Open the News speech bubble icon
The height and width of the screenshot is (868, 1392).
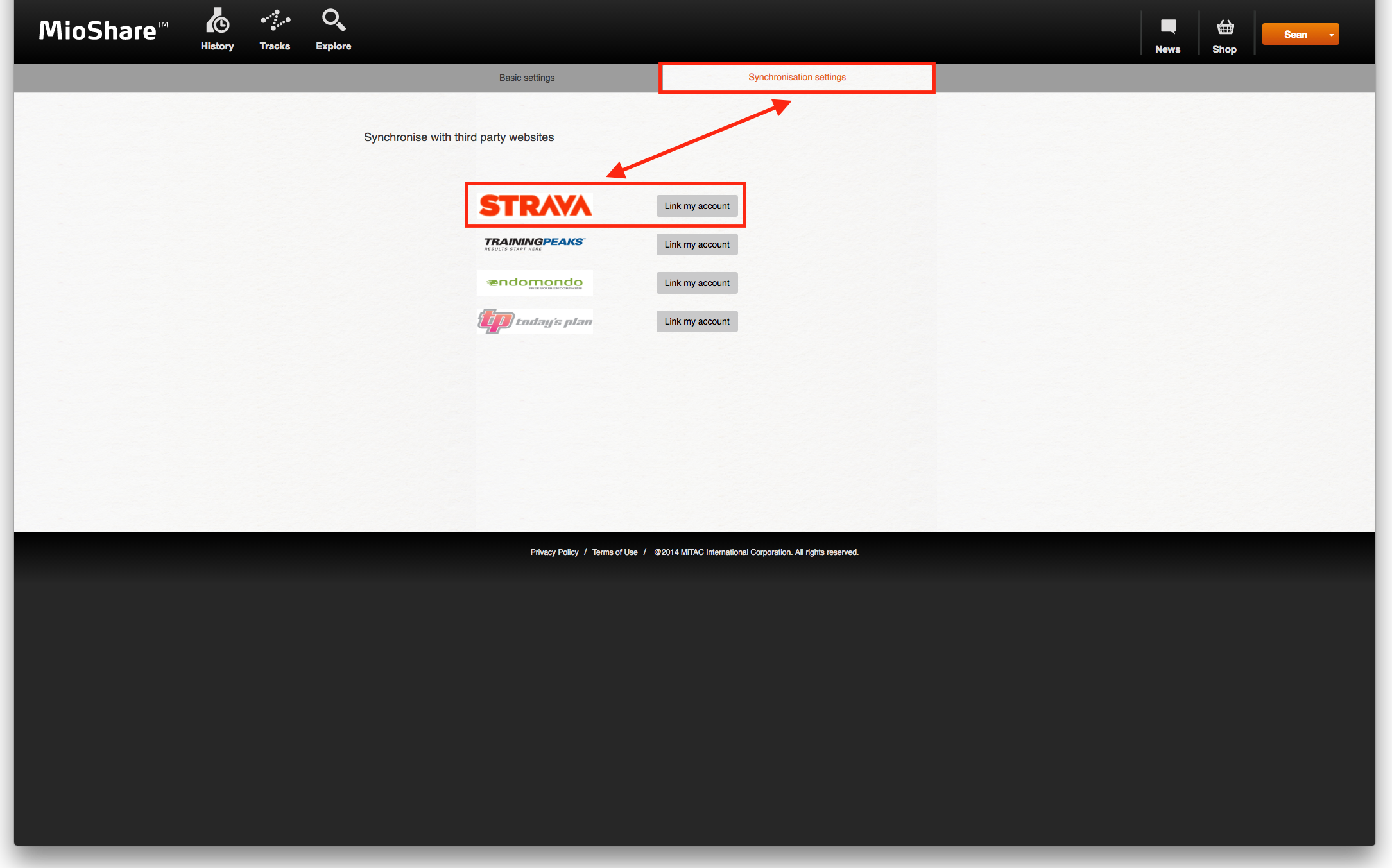(x=1168, y=27)
